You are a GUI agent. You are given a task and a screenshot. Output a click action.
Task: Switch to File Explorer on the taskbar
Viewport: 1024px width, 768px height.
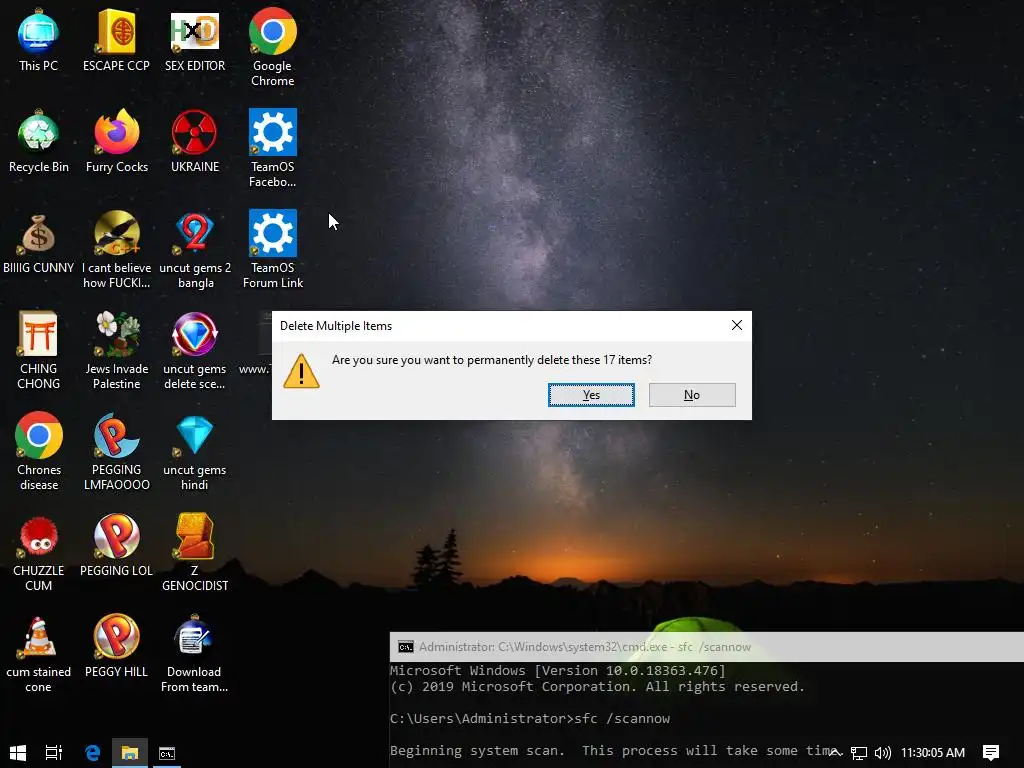pyautogui.click(x=130, y=753)
